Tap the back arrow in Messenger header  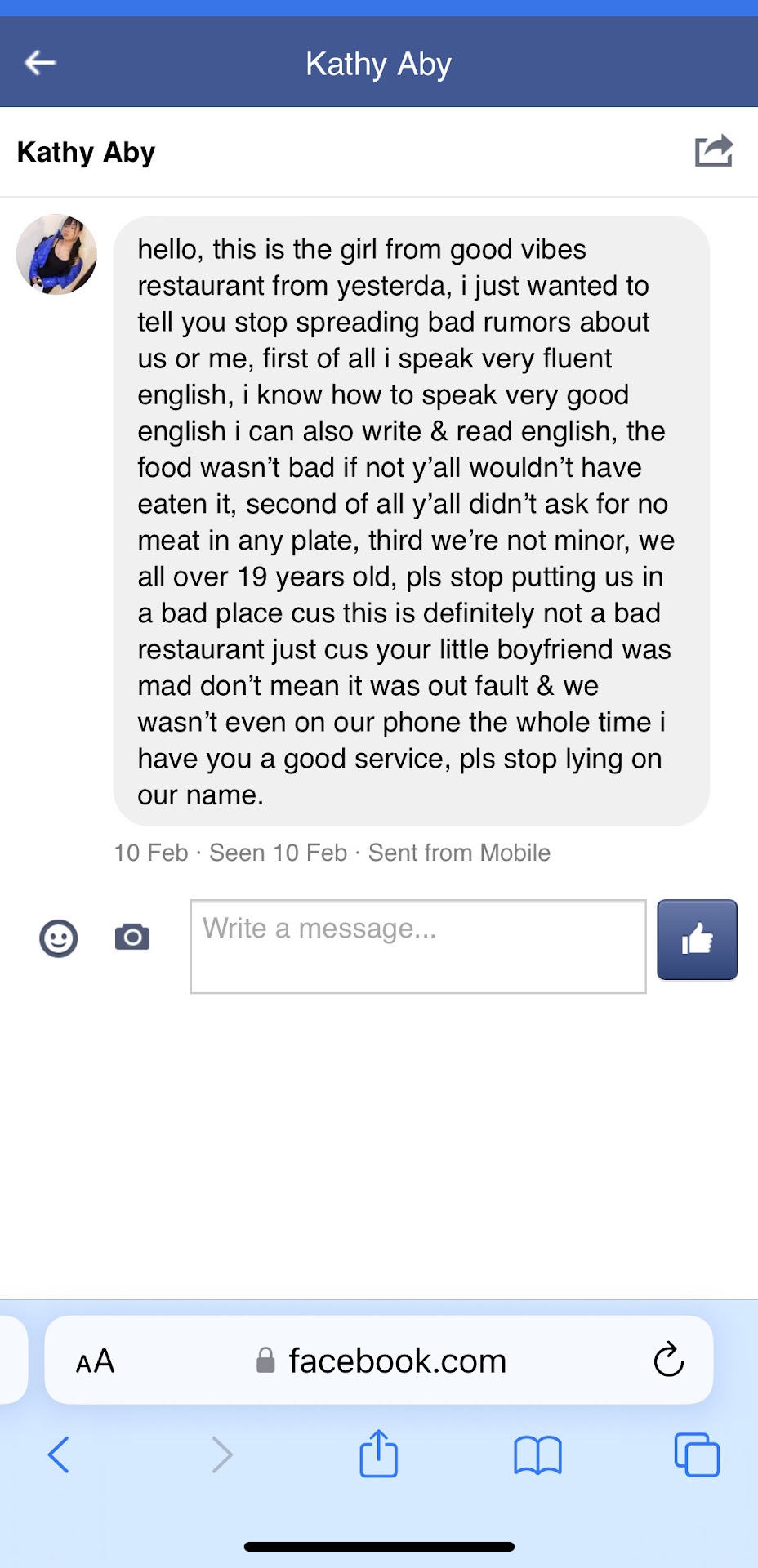[40, 62]
